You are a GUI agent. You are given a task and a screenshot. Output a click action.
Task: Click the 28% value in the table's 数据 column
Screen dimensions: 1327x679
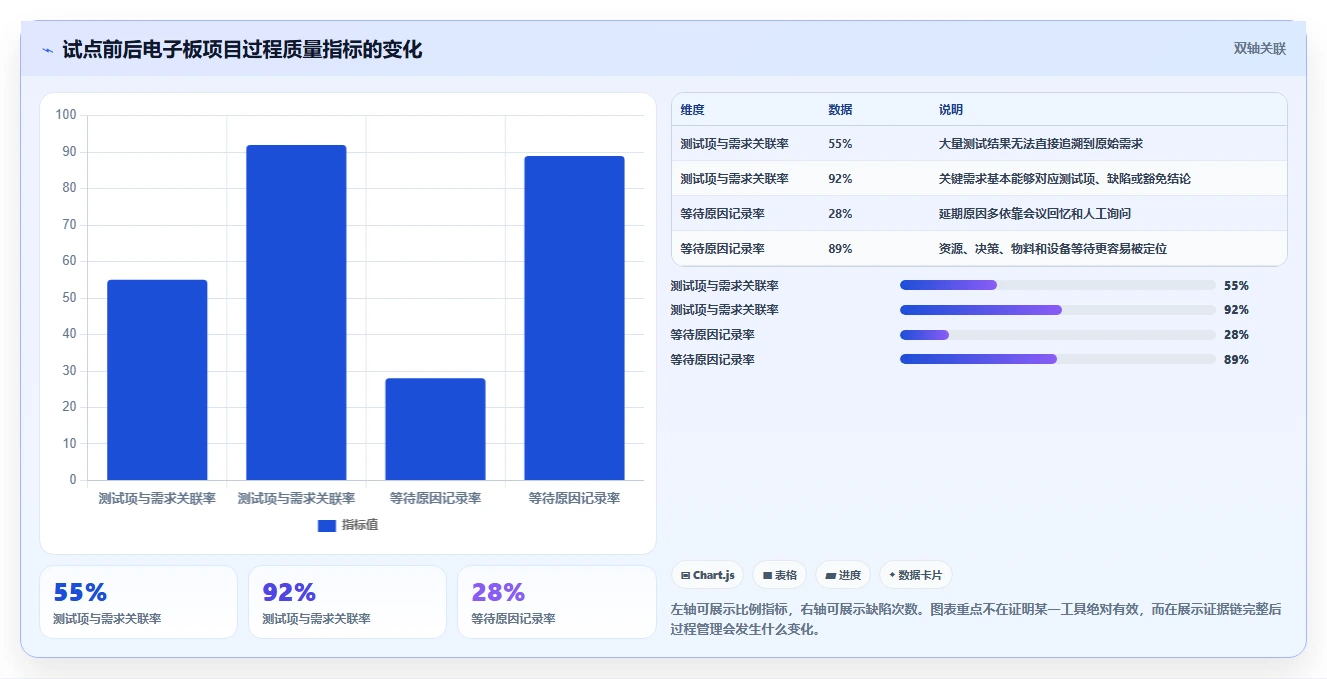tap(840, 214)
